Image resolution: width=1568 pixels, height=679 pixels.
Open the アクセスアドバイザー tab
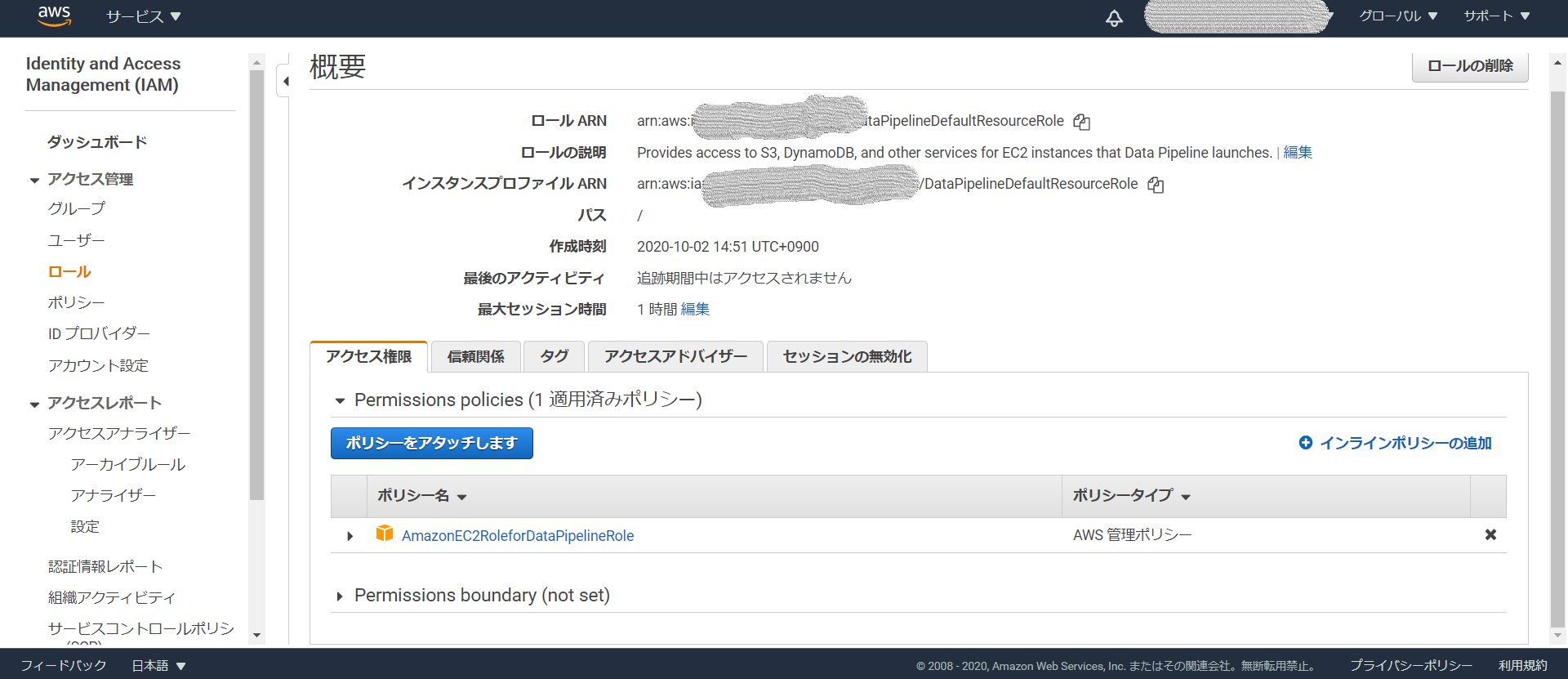(x=675, y=356)
